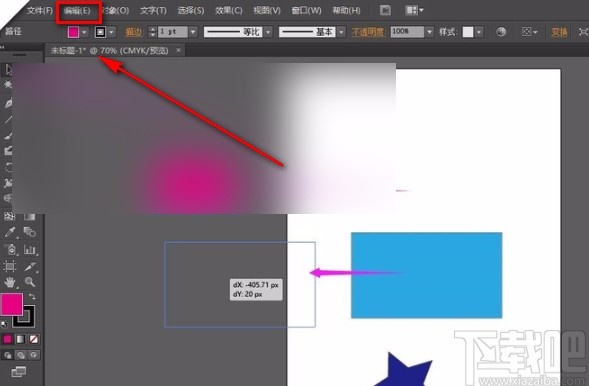Open Adobe Bridge from menu bar
The width and height of the screenshot is (589, 386).
tap(385, 10)
